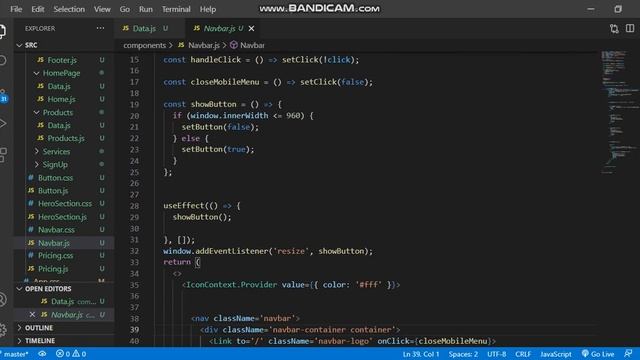Open the Run menu

point(145,9)
